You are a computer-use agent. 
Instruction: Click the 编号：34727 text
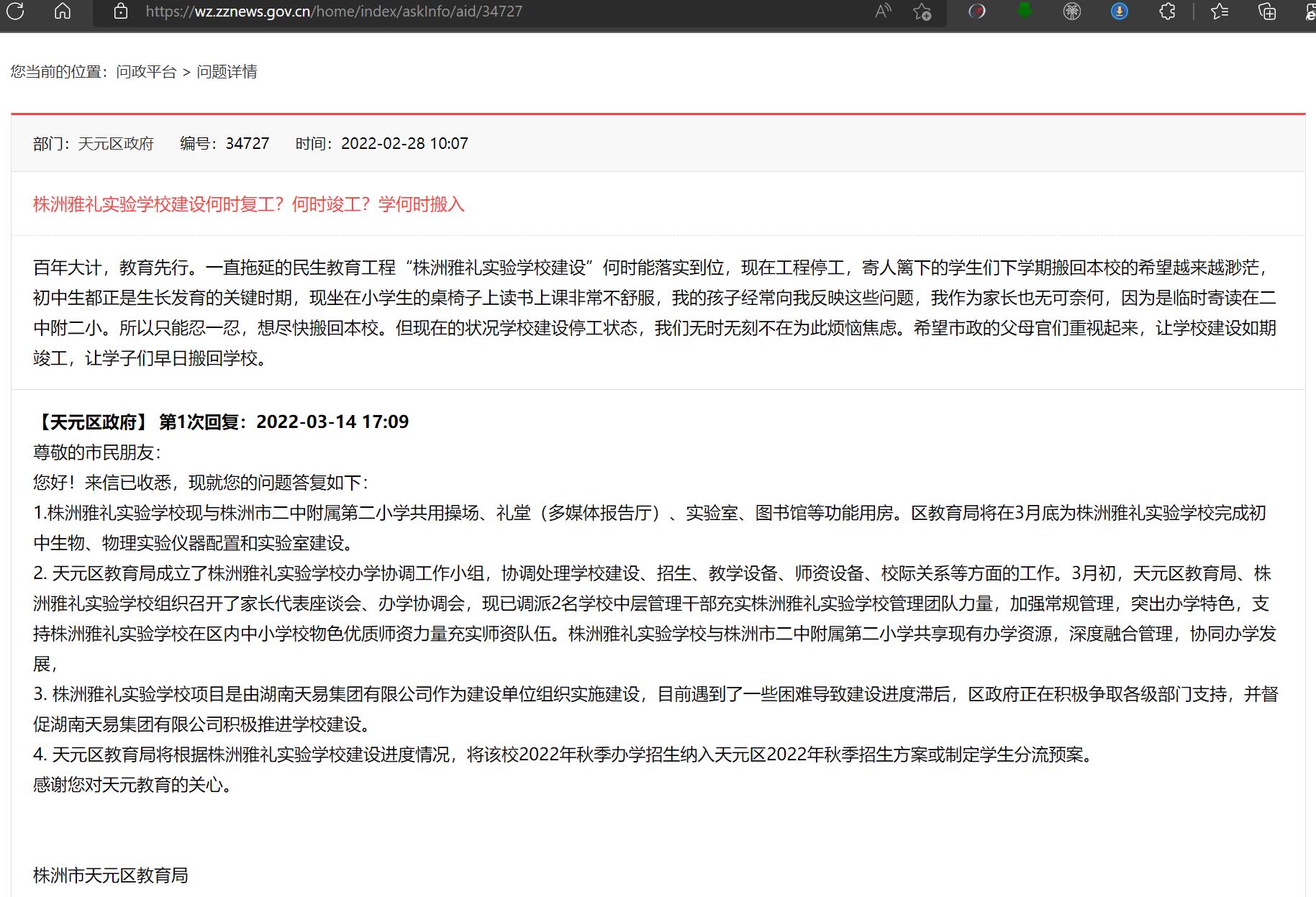[x=224, y=144]
